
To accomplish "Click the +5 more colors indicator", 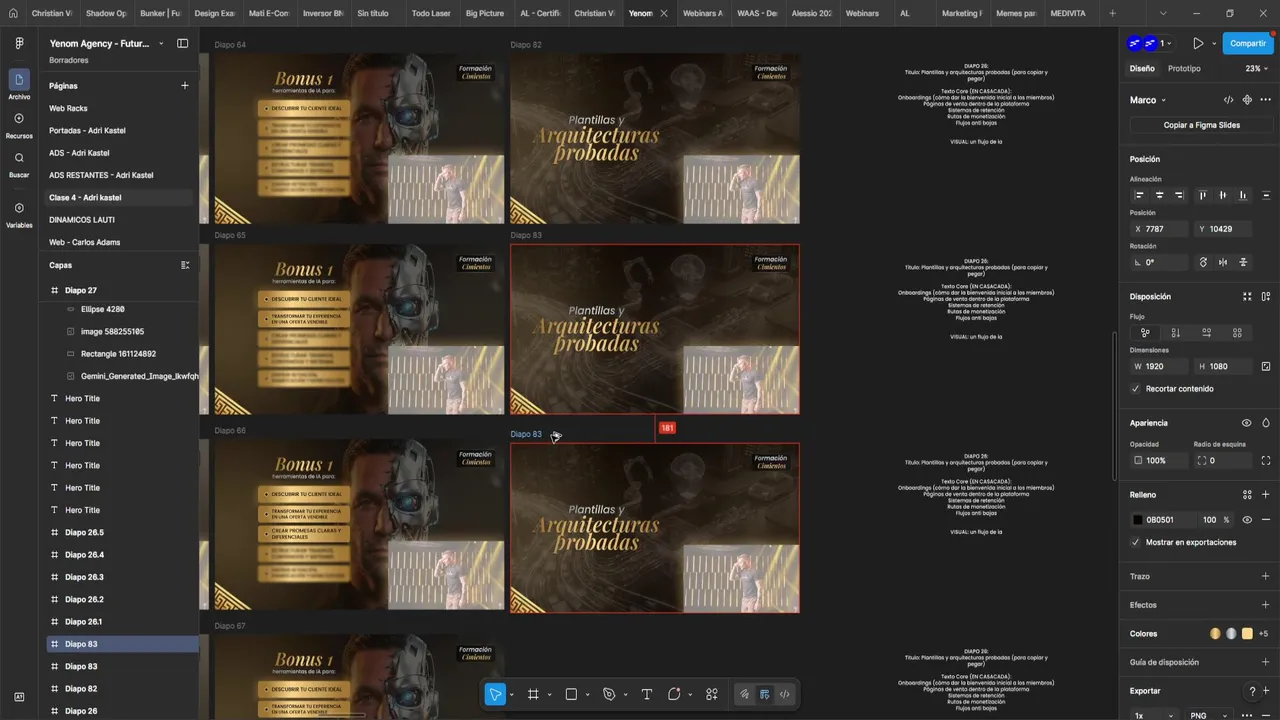I will [x=1263, y=634].
